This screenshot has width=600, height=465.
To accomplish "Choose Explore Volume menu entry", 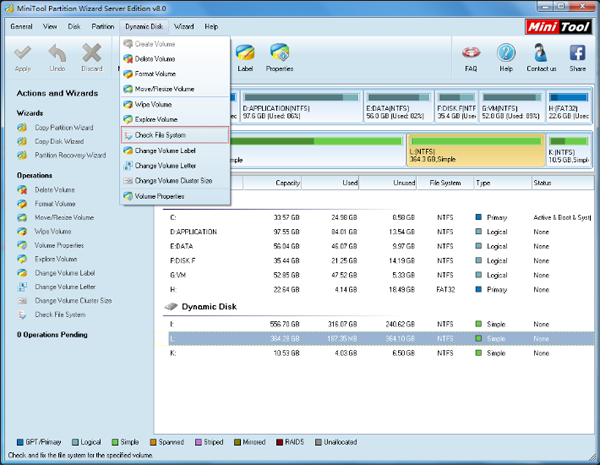I will pos(175,119).
